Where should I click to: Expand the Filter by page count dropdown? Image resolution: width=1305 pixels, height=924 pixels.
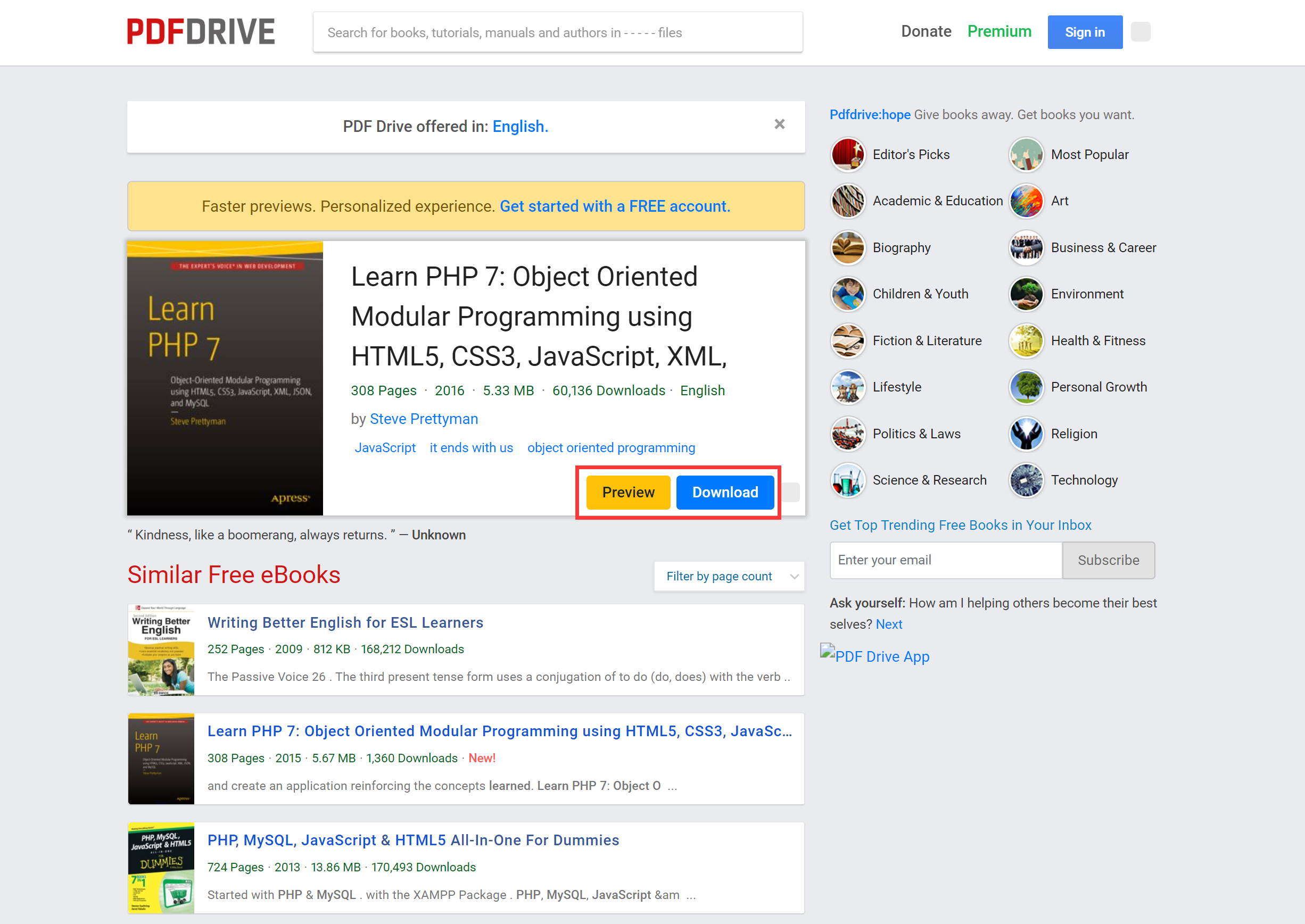tap(729, 576)
